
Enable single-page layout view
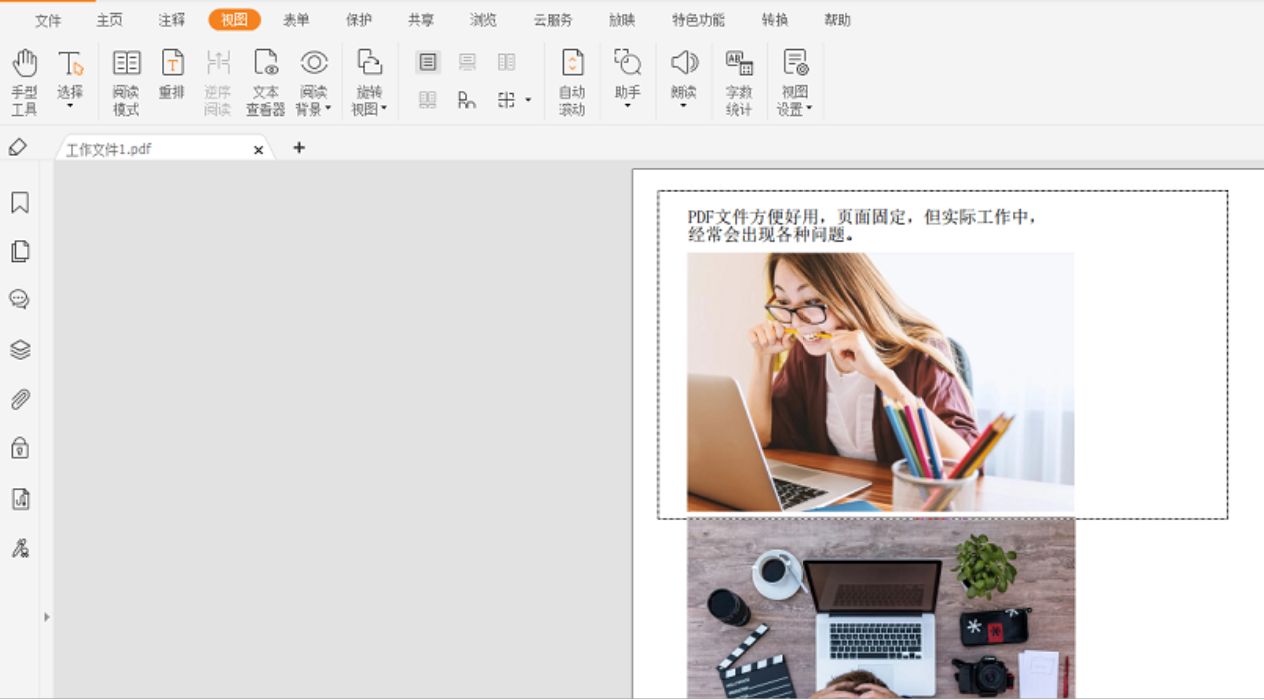[x=427, y=61]
